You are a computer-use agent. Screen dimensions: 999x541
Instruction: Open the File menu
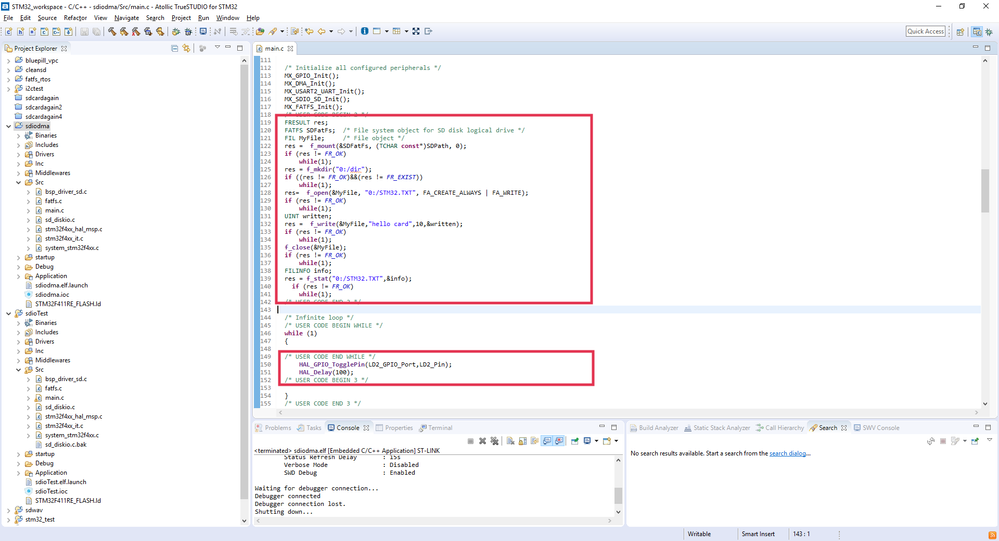8,18
